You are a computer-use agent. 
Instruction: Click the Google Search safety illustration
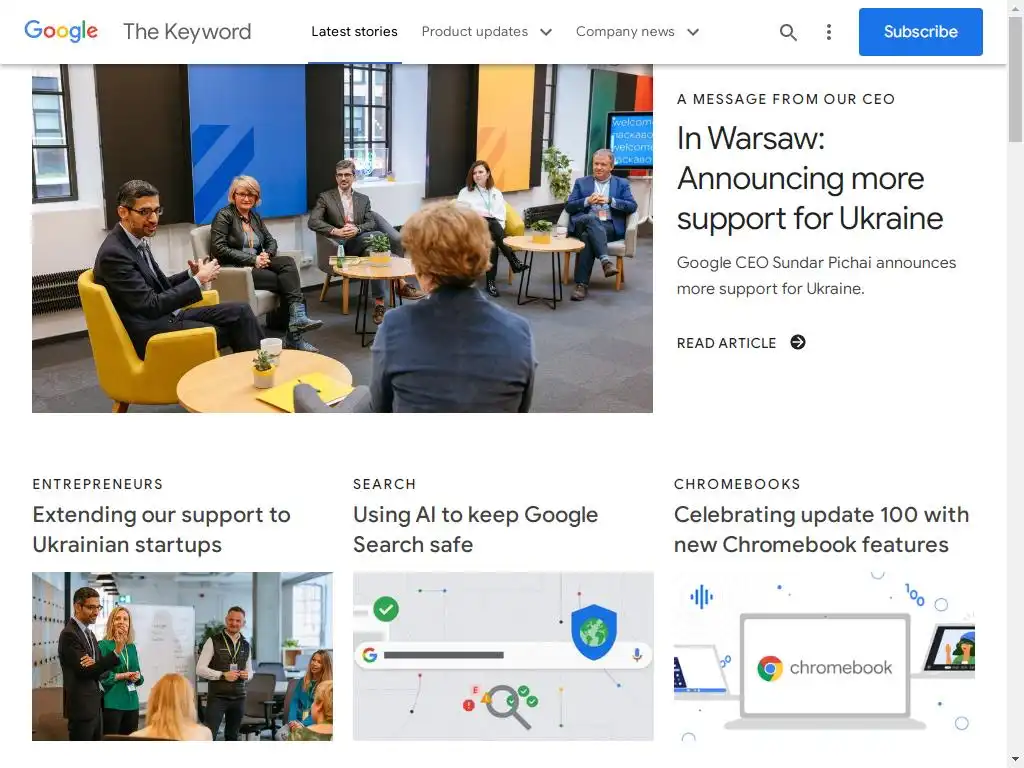pos(503,656)
